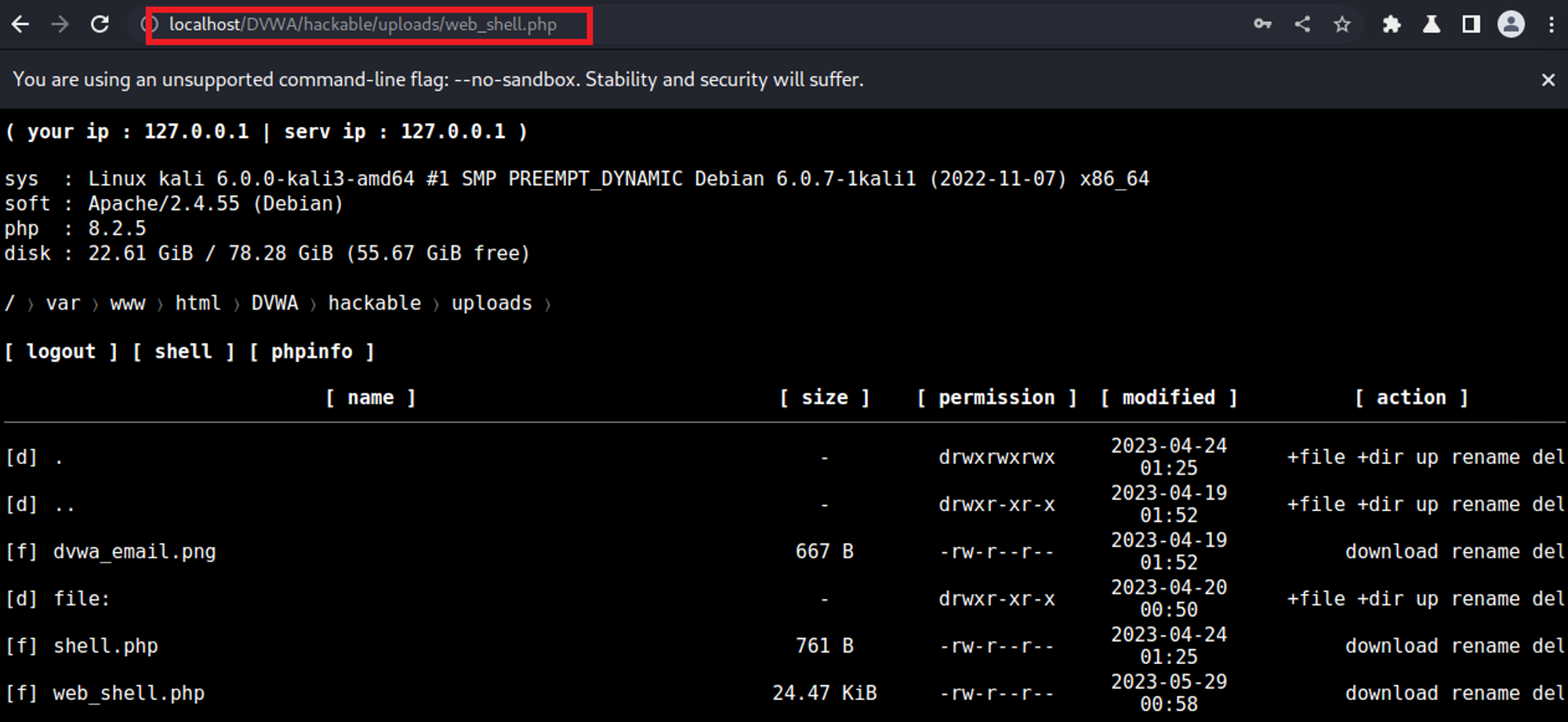Click up for the file: directory

point(1427,600)
